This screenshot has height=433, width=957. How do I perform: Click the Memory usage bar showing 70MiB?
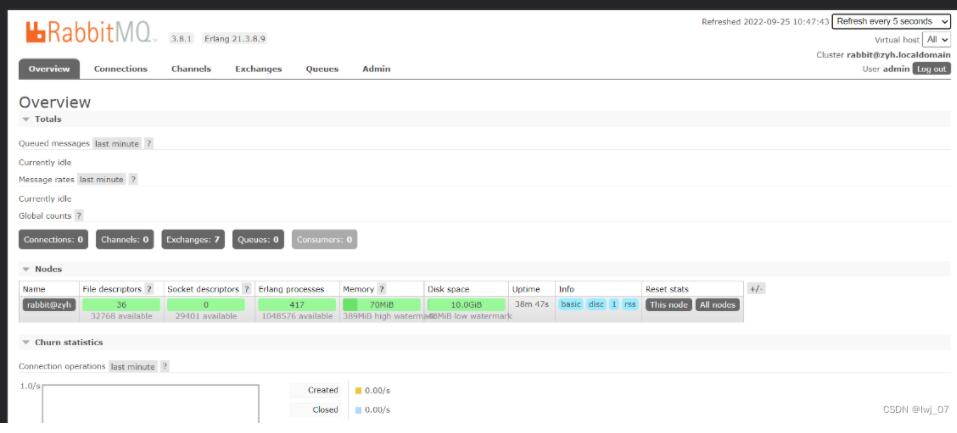381,304
